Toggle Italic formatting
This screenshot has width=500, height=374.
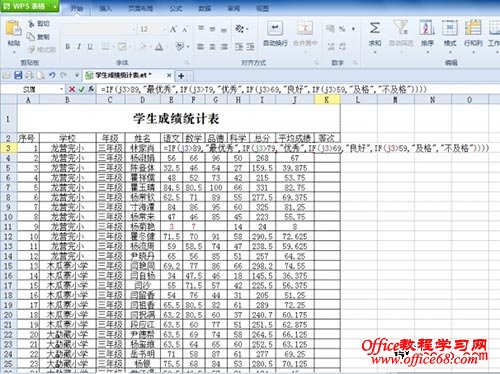[x=79, y=47]
